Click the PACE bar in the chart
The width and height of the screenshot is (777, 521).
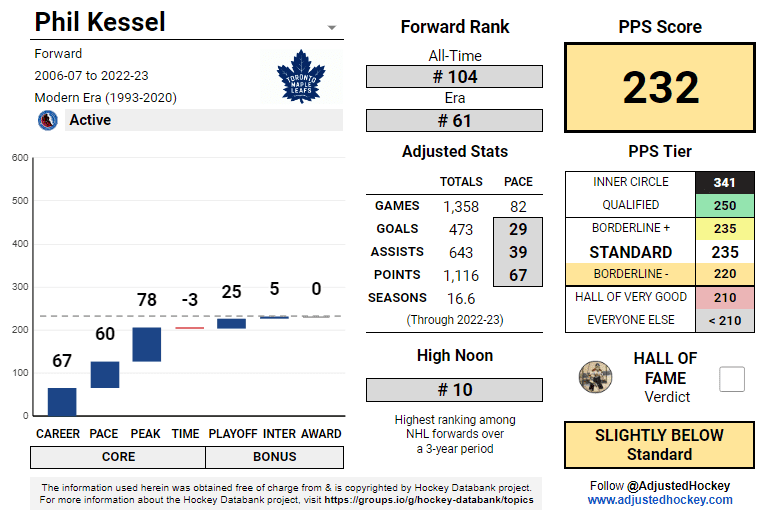(105, 374)
